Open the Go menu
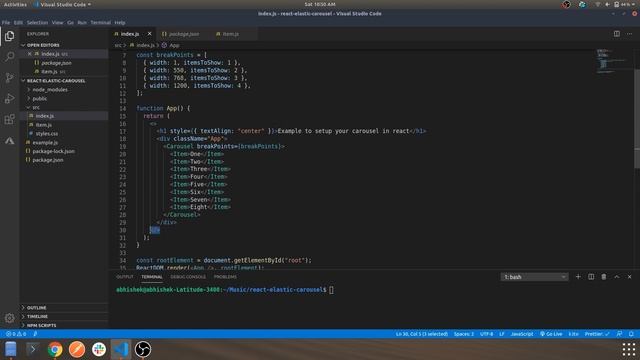This screenshot has width=640, height=360. coord(71,22)
